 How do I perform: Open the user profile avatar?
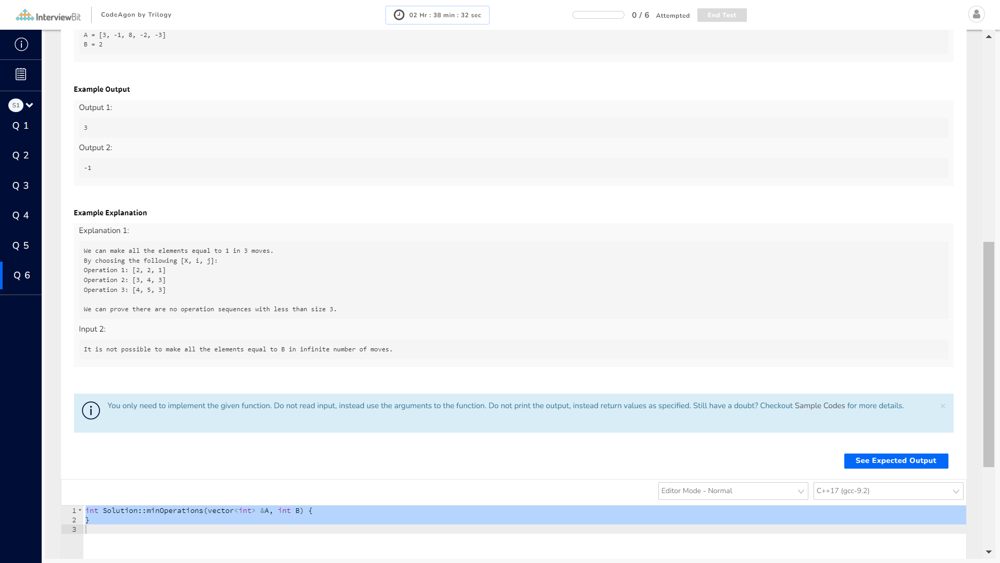tap(976, 14)
